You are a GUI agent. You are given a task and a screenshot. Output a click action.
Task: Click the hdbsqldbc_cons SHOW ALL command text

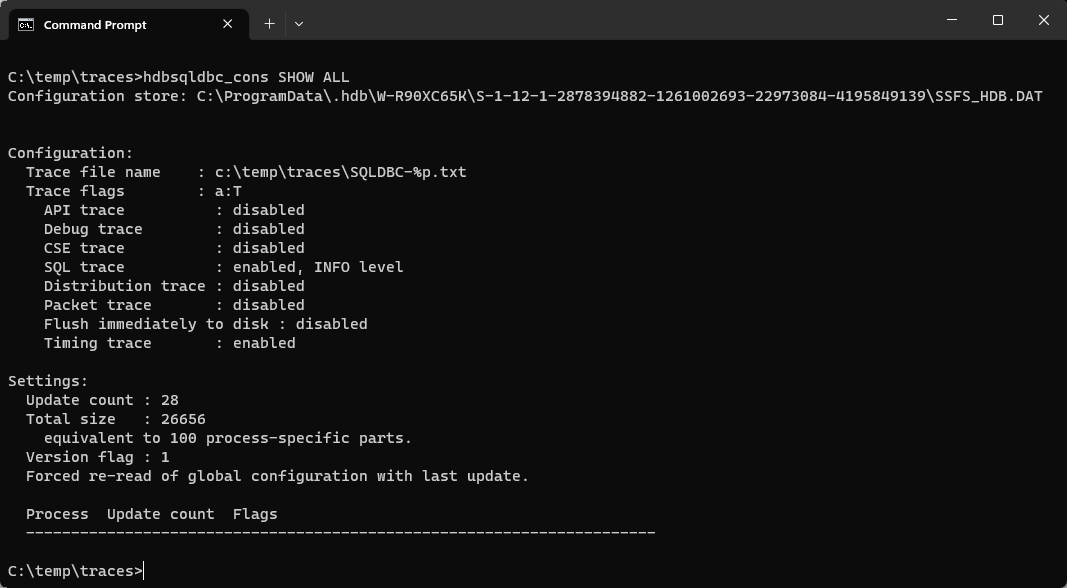(246, 77)
